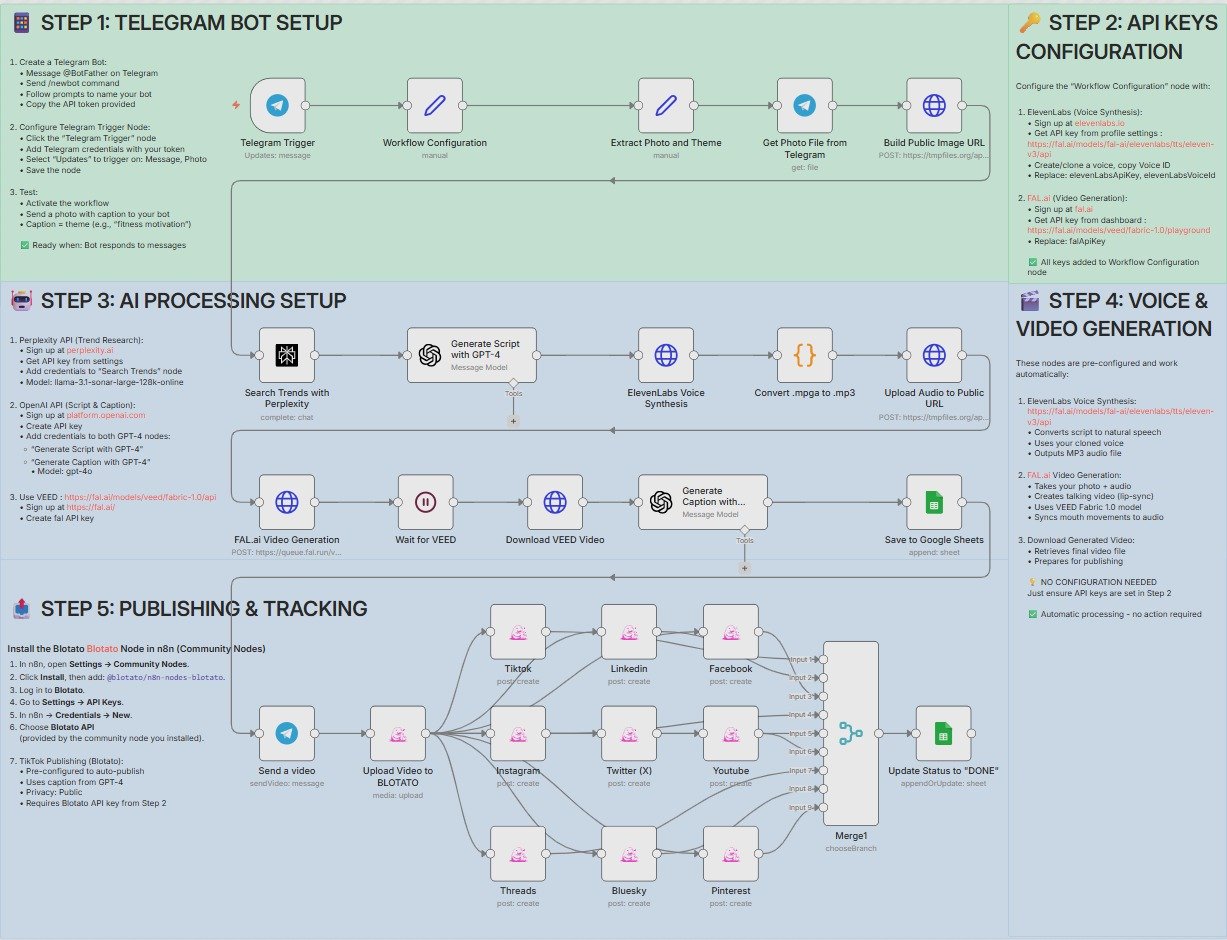Click the 'Ready when: Bot responds to messages' text
The image size is (1227, 940).
click(x=109, y=244)
